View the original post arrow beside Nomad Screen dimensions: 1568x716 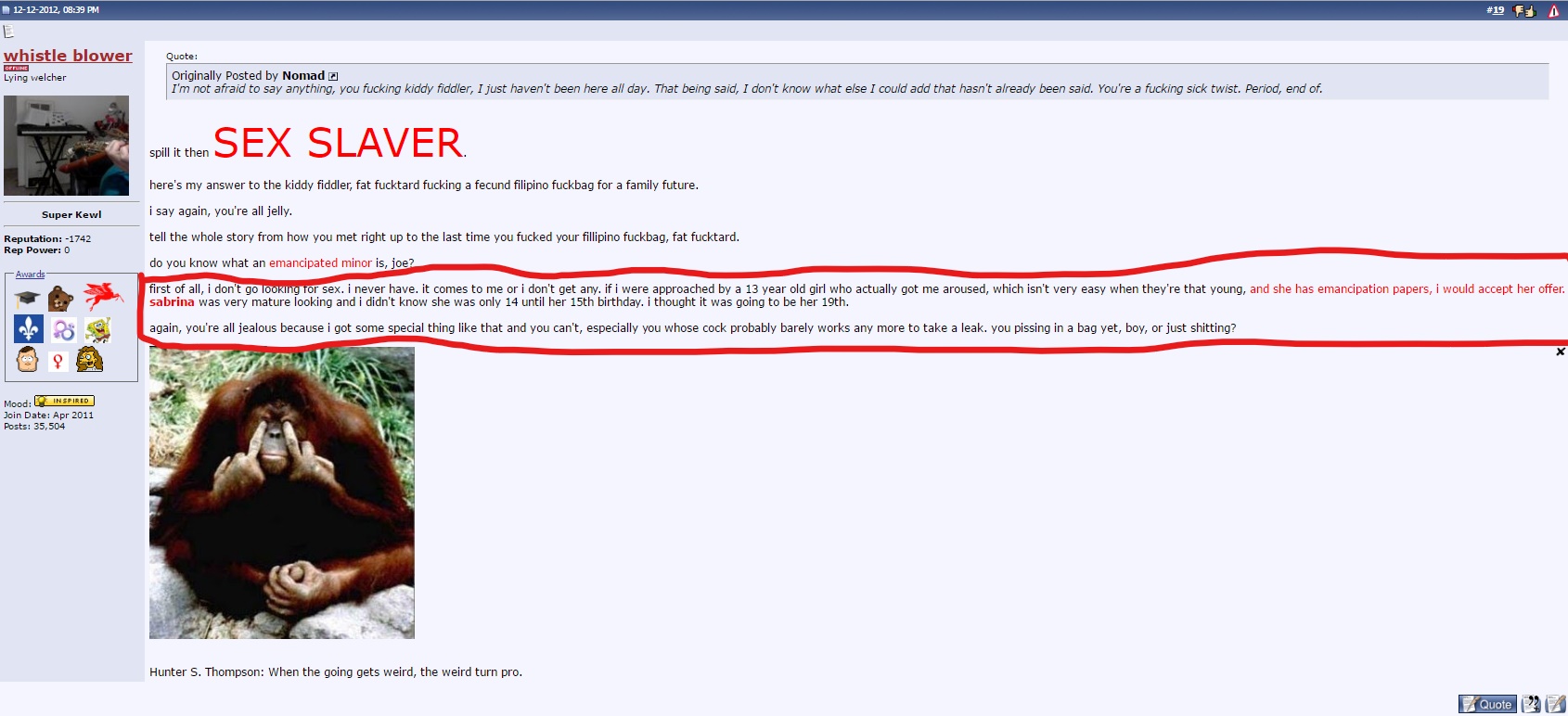(x=333, y=76)
